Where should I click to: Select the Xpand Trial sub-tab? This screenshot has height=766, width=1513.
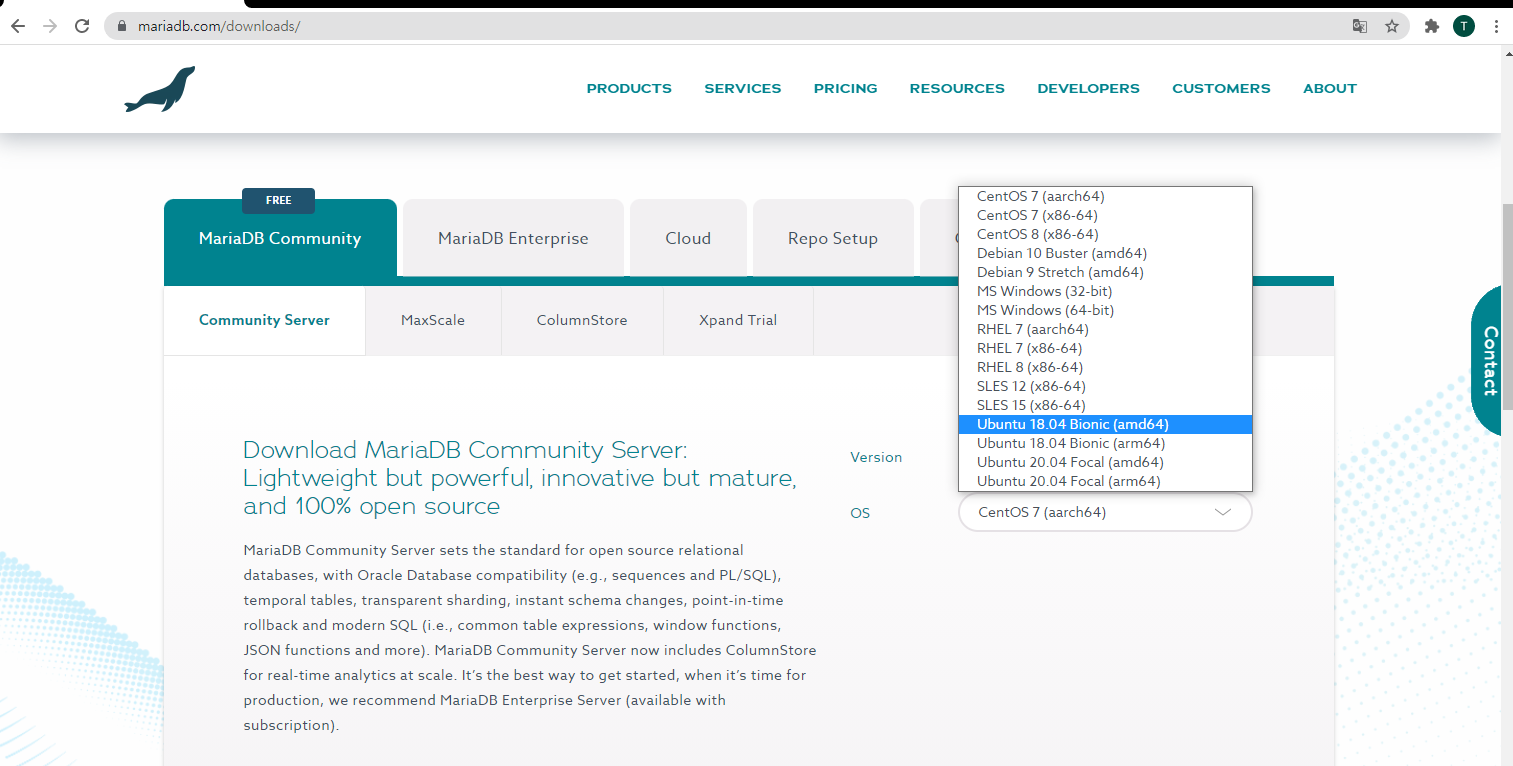click(738, 320)
